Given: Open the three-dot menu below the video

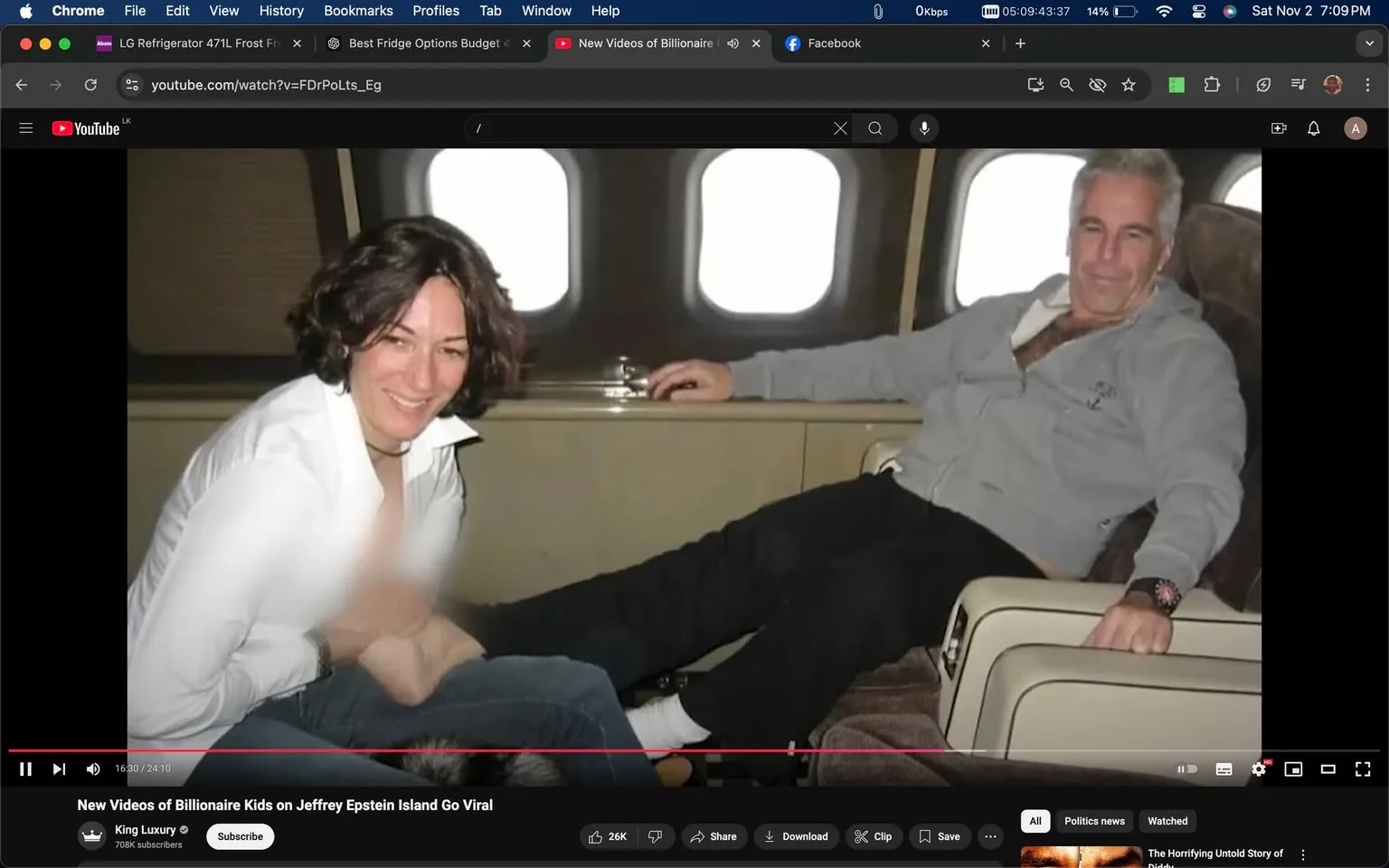Looking at the screenshot, I should (989, 836).
